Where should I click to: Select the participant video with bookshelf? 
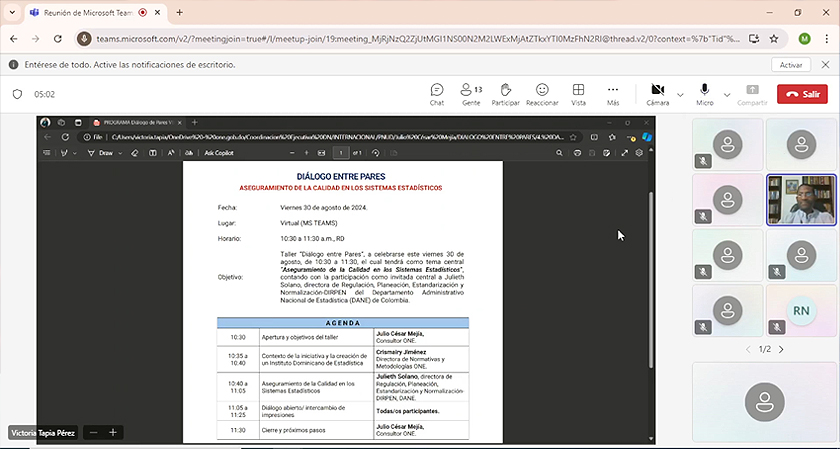(801, 200)
